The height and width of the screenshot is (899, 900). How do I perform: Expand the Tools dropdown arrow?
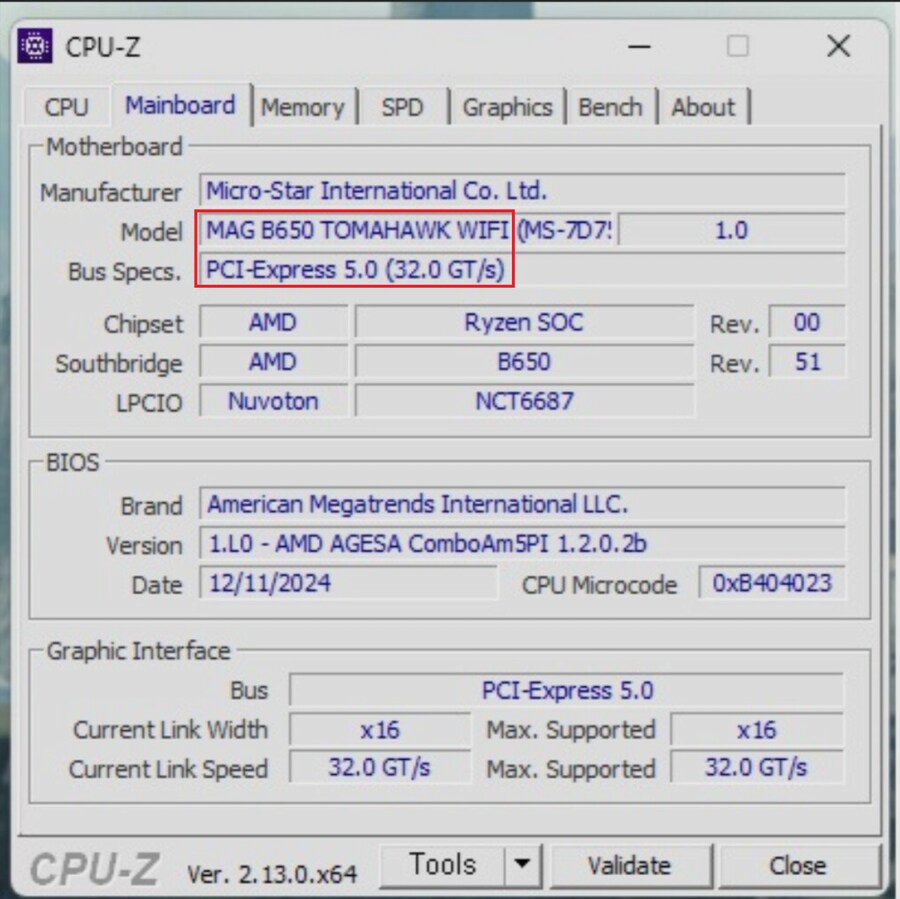click(522, 864)
